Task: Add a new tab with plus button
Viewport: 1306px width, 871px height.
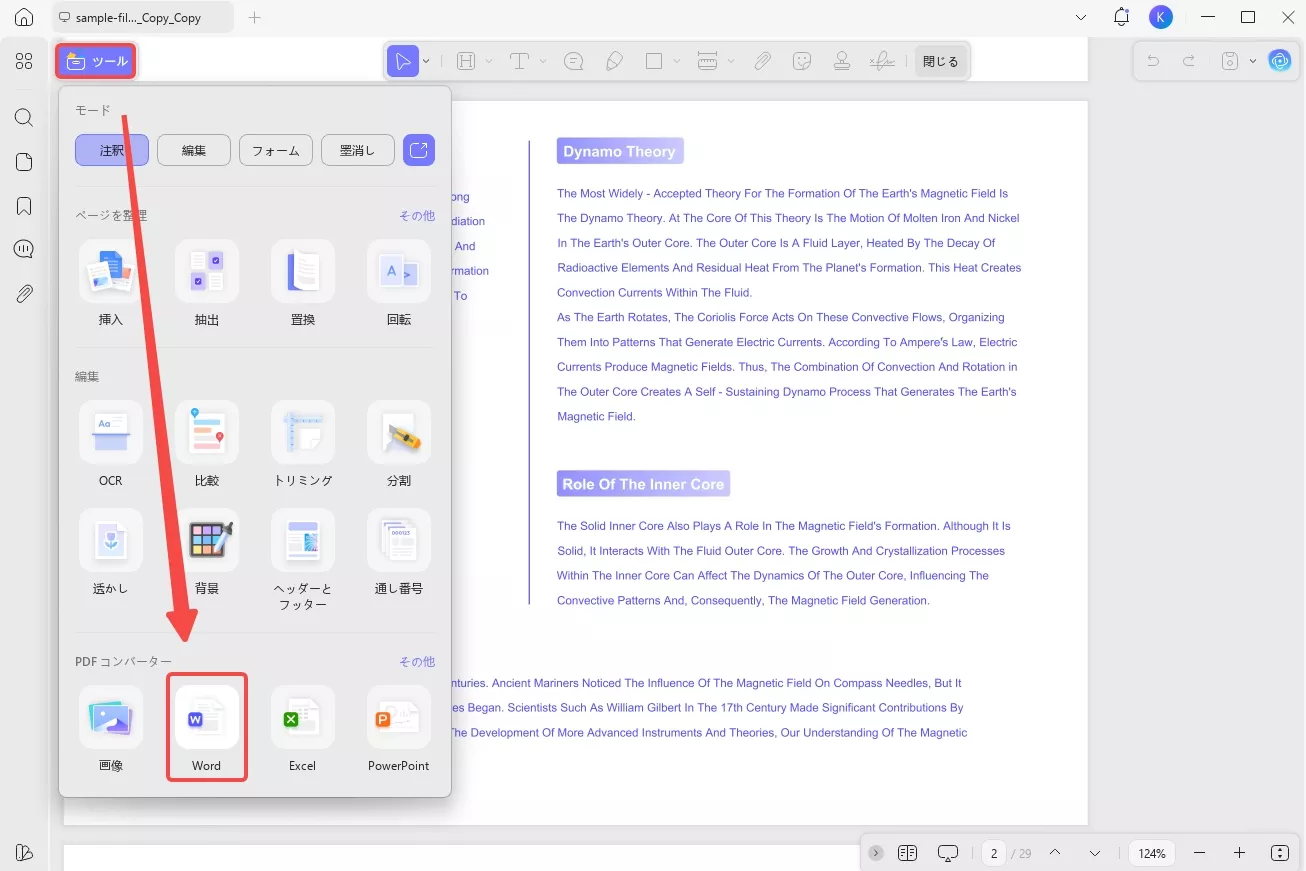Action: pyautogui.click(x=254, y=18)
